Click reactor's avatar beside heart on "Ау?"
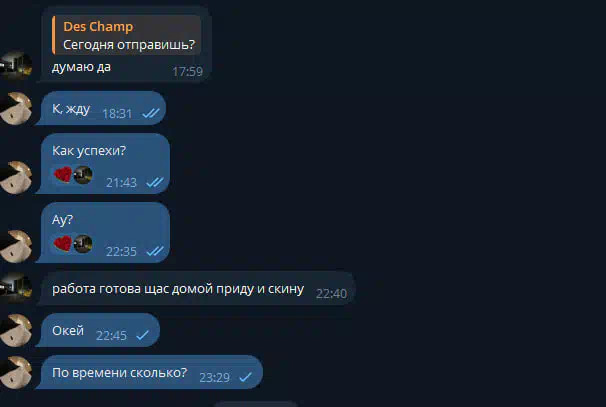Image resolution: width=606 pixels, height=407 pixels. click(83, 244)
